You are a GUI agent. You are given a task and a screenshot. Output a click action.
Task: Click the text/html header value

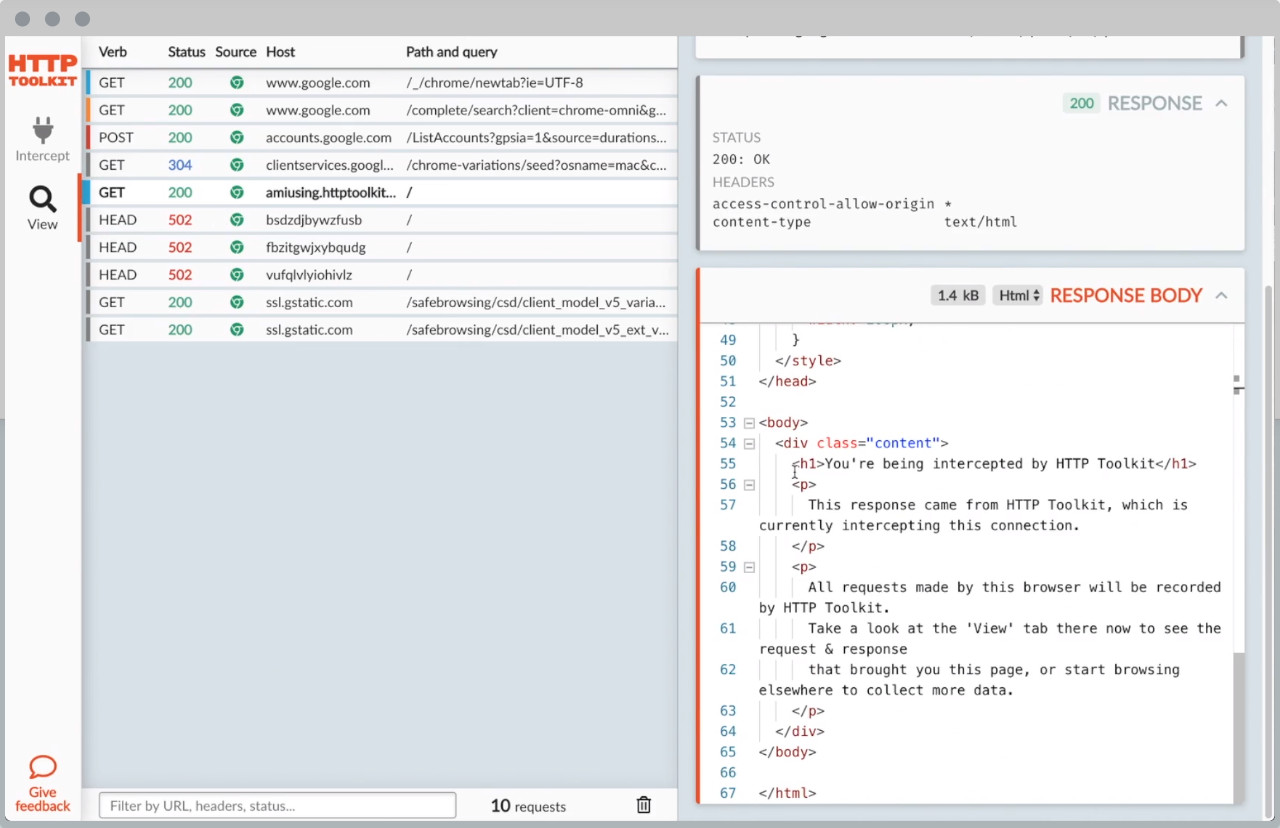click(x=980, y=222)
